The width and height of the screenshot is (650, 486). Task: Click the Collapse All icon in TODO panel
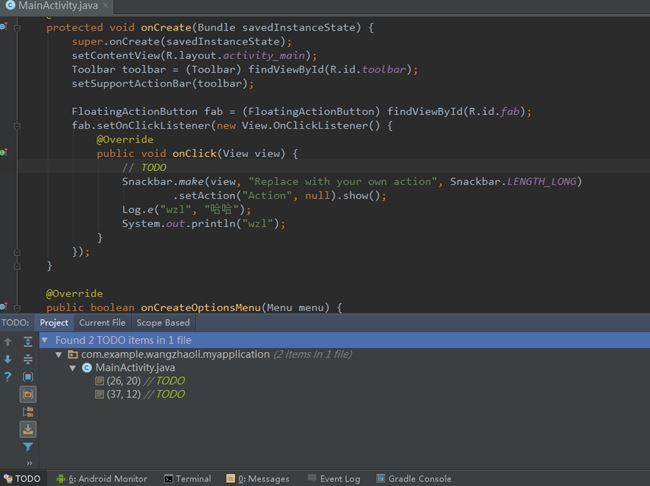coord(28,358)
